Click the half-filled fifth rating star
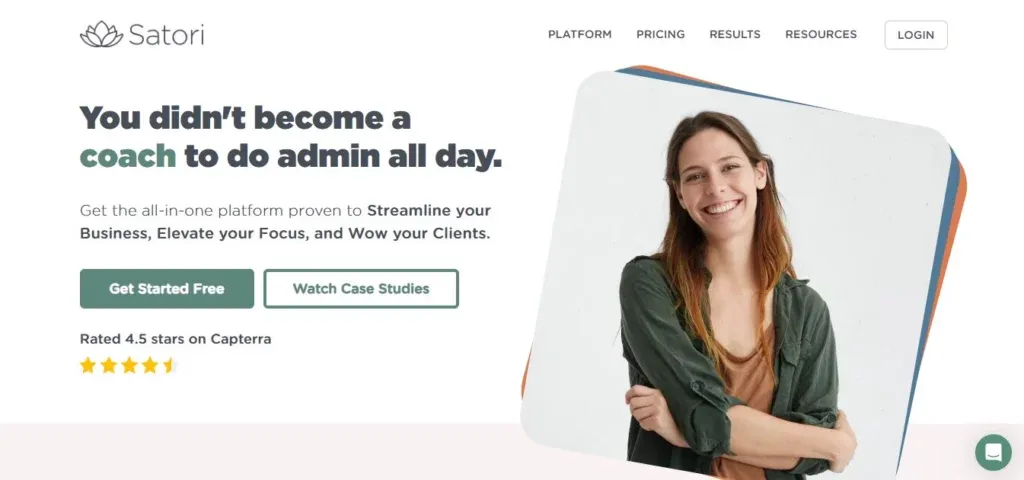1024x480 pixels. click(x=170, y=365)
